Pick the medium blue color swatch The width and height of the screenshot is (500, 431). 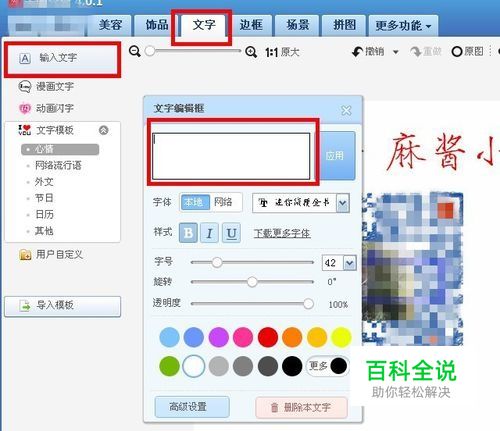(194, 337)
